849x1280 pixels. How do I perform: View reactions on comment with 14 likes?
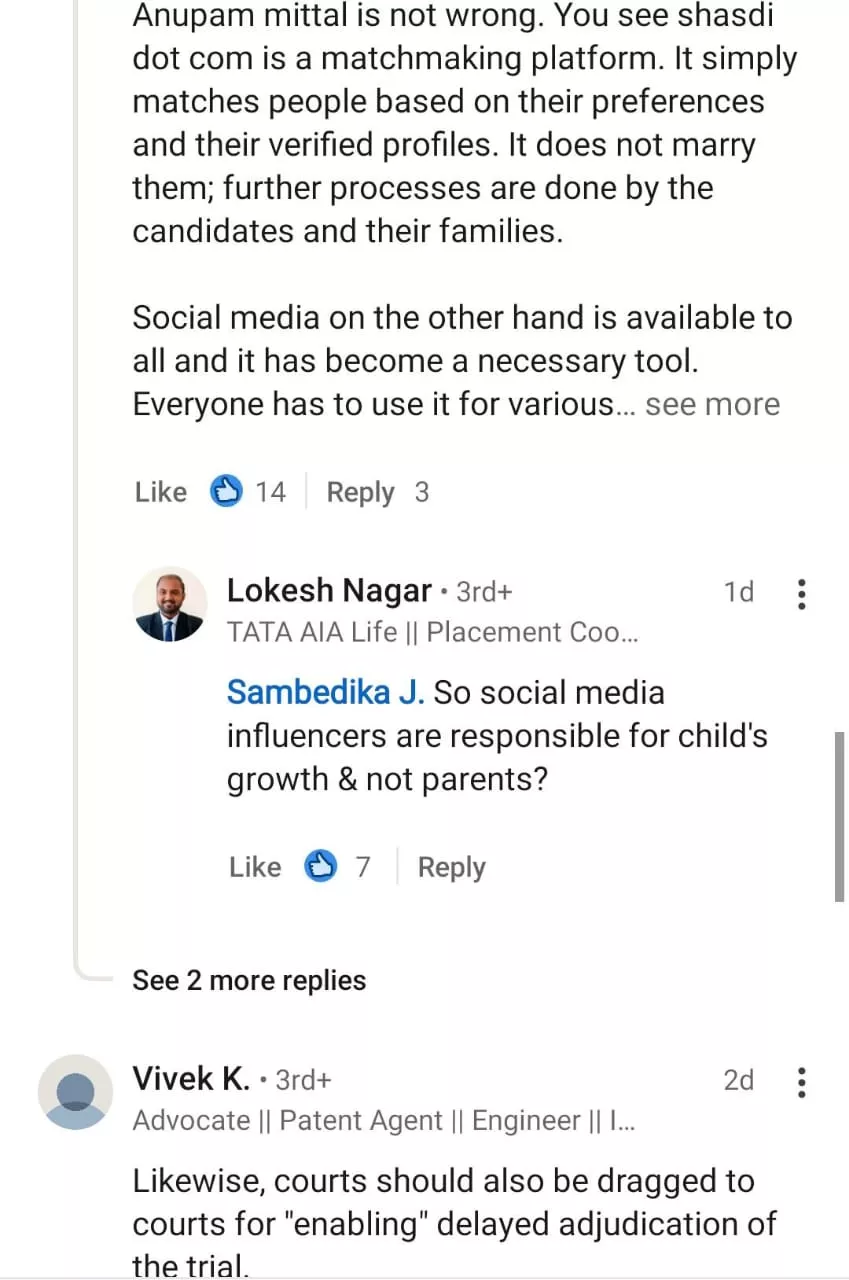pos(227,492)
